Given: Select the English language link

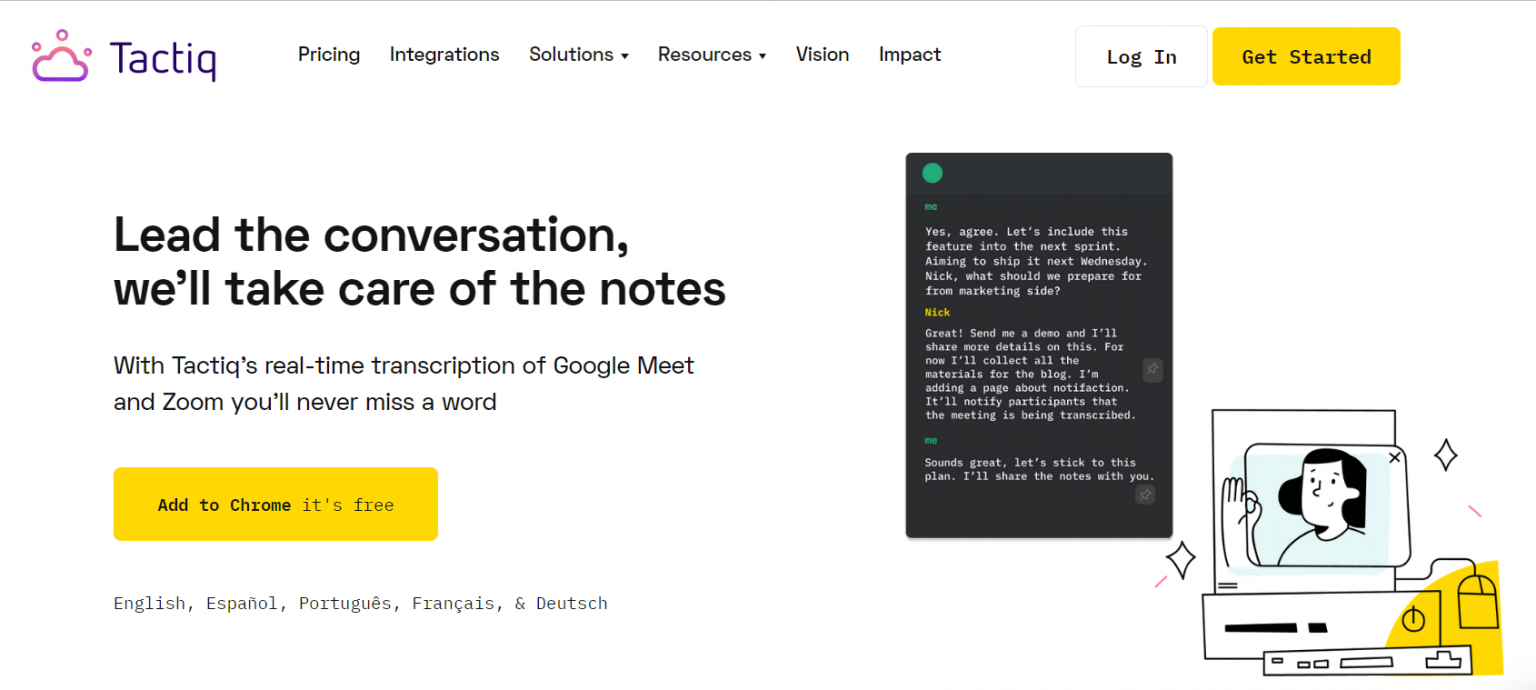Looking at the screenshot, I should click(149, 602).
